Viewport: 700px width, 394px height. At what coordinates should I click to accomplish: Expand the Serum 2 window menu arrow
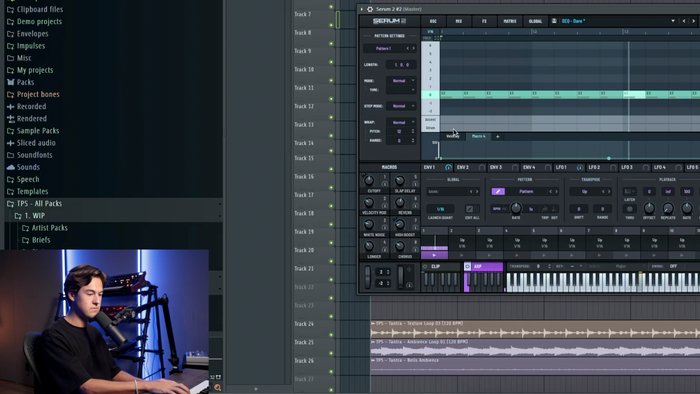[362, 9]
